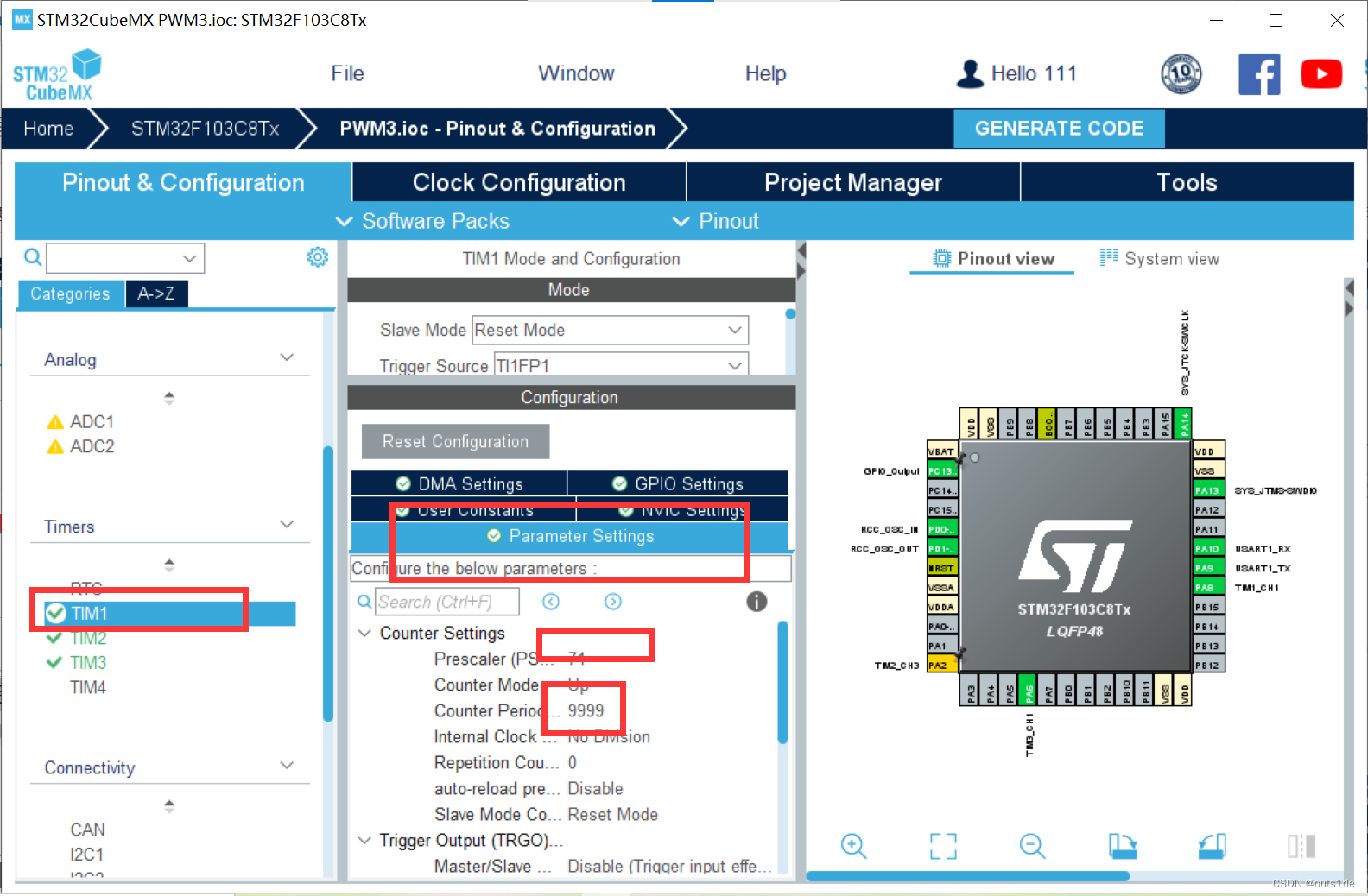This screenshot has height=896, width=1368.
Task: Select TIM3 in the Timers list
Action: 88,662
